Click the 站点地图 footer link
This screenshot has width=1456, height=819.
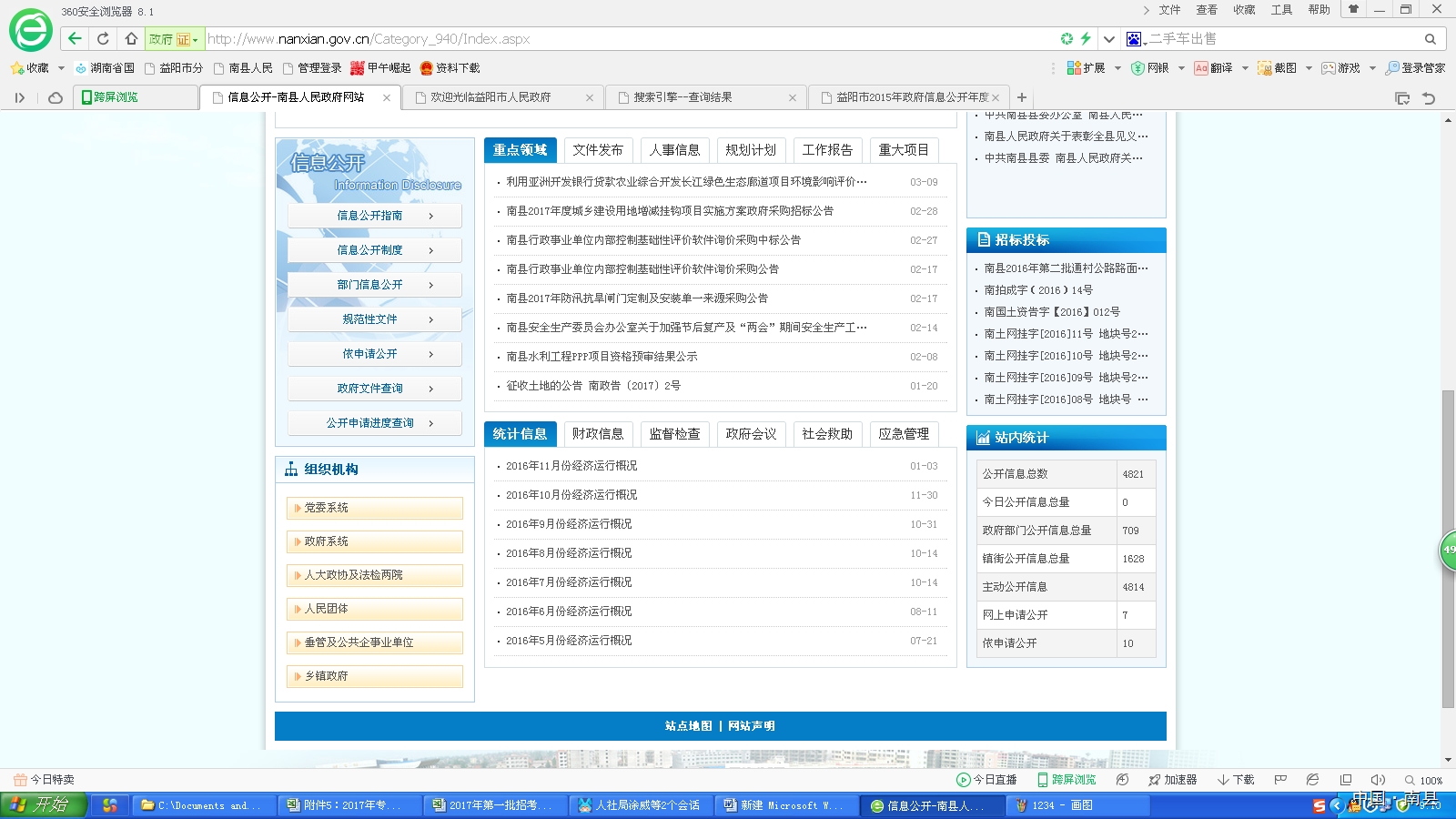(688, 726)
